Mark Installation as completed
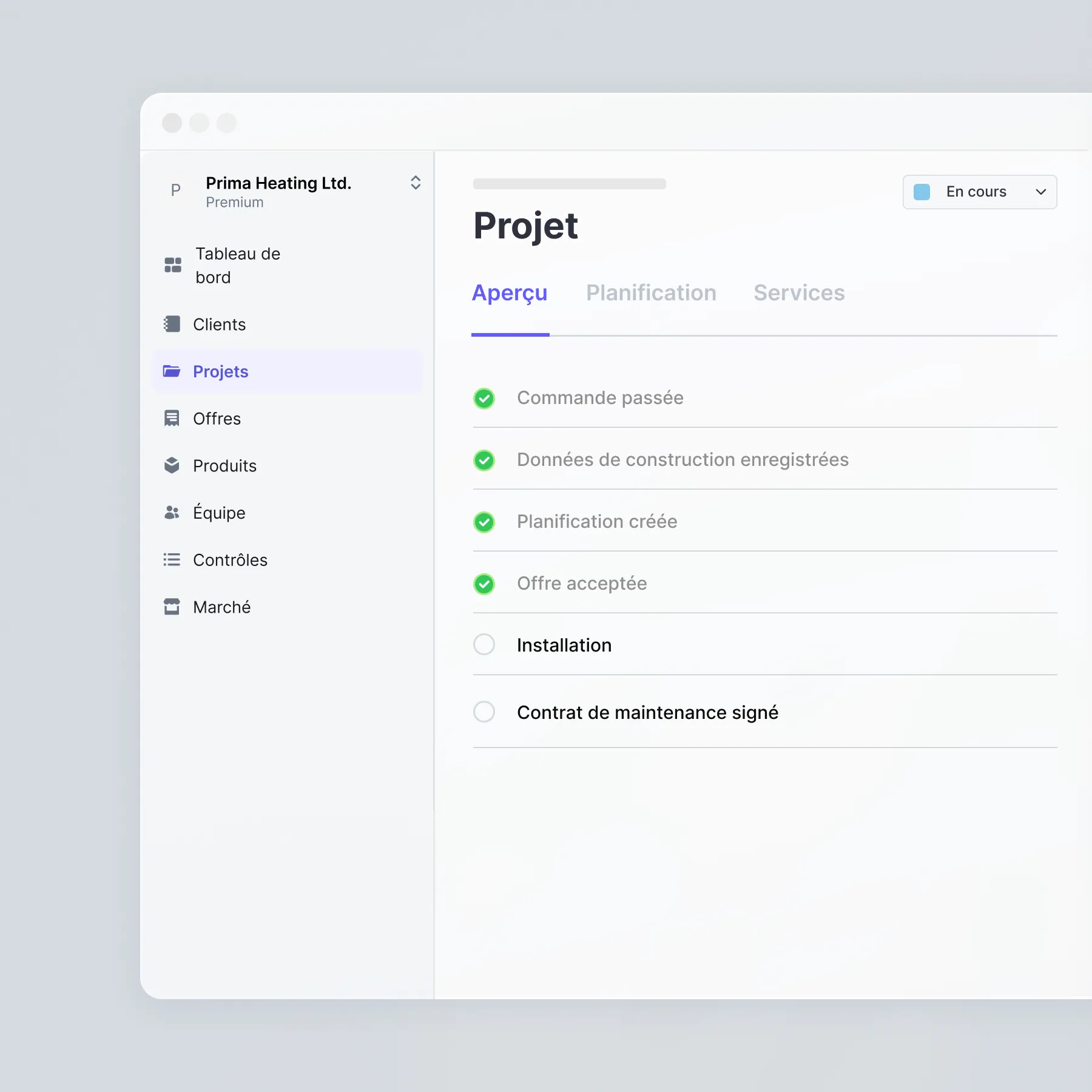Image resolution: width=1092 pixels, height=1092 pixels. tap(484, 644)
